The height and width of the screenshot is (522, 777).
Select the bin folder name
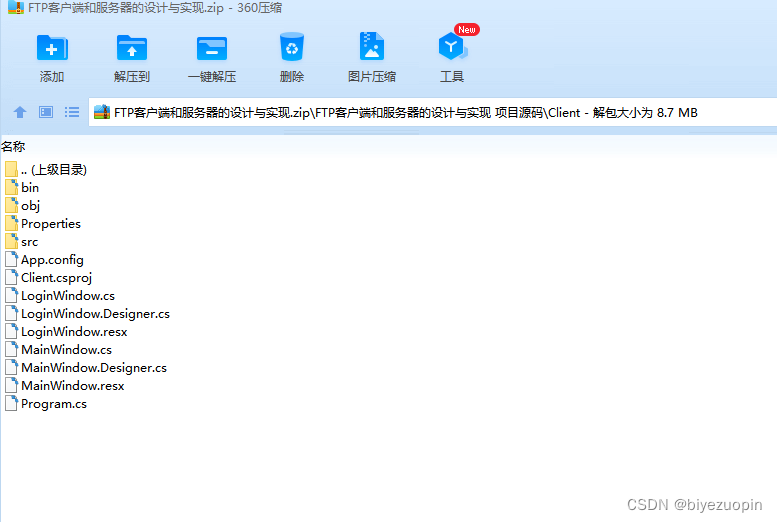point(30,187)
